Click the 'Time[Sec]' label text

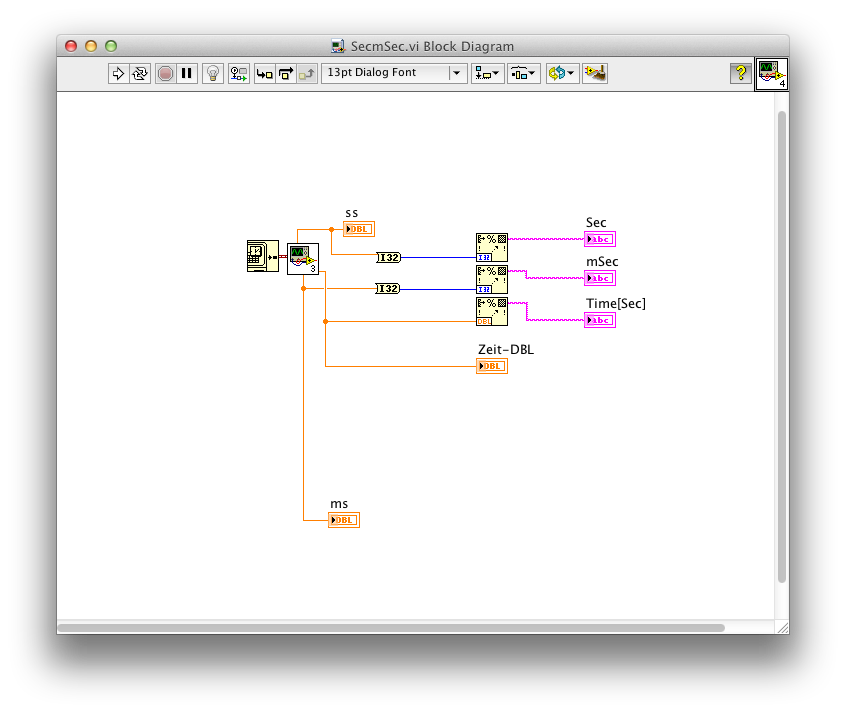(x=616, y=303)
